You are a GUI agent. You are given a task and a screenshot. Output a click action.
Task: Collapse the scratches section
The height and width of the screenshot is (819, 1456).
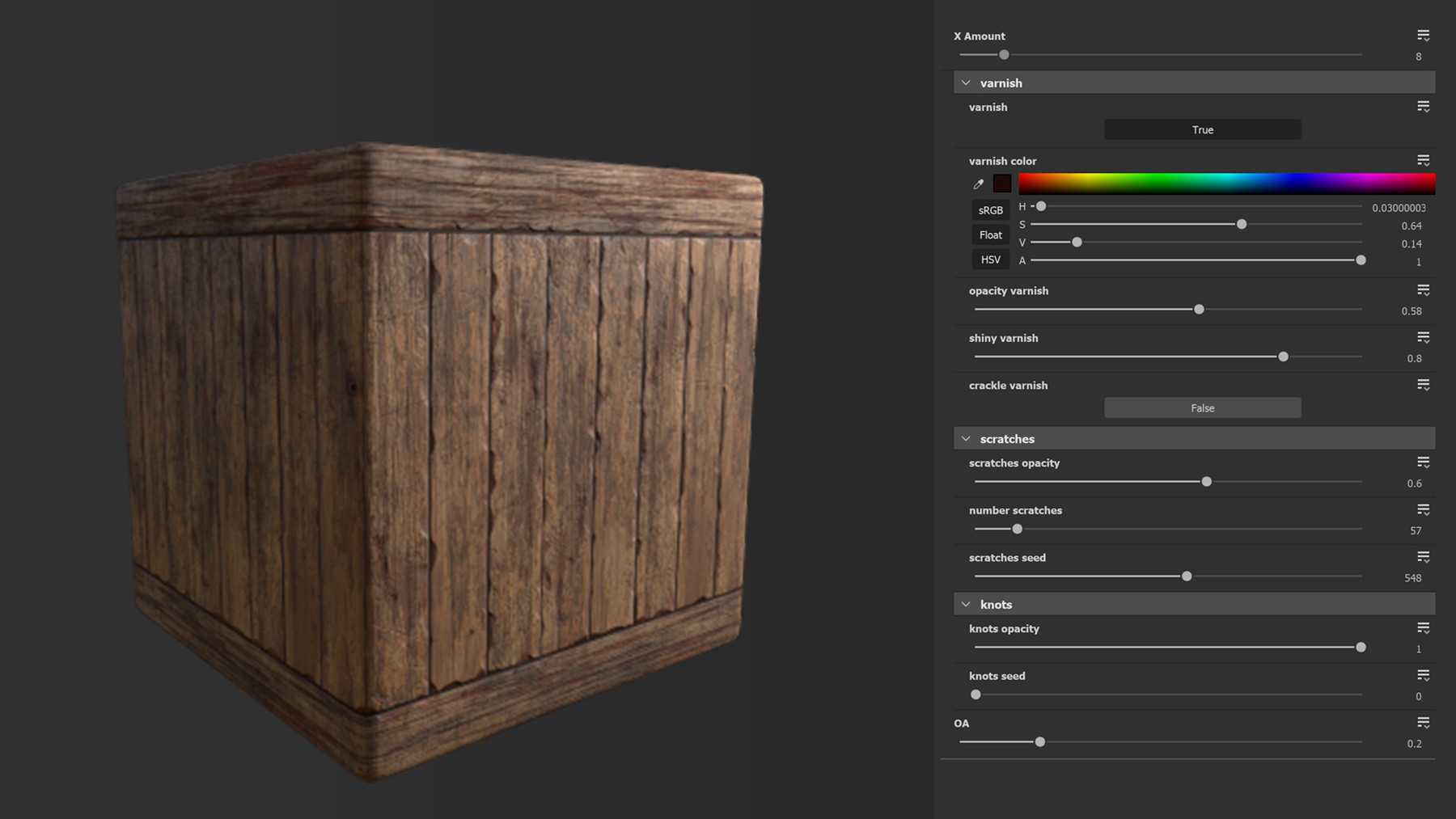point(965,437)
